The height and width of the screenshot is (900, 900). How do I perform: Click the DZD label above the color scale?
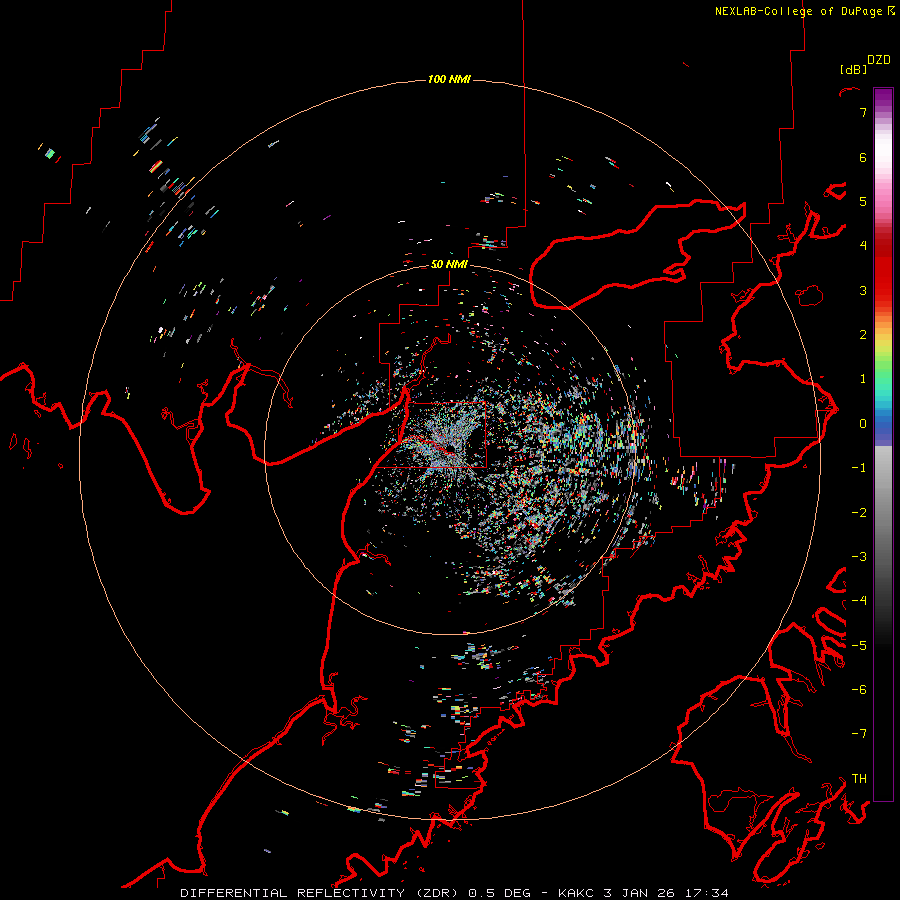(x=879, y=60)
